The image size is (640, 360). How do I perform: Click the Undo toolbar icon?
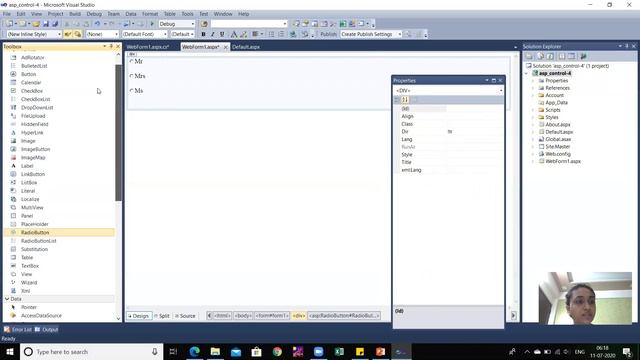(x=97, y=24)
